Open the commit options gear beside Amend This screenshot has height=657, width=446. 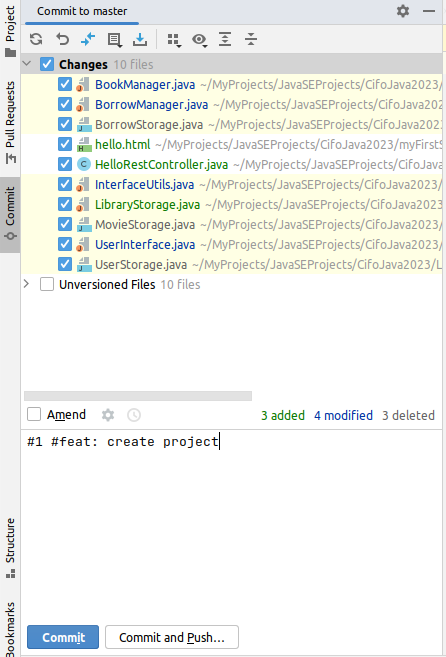pyautogui.click(x=108, y=415)
